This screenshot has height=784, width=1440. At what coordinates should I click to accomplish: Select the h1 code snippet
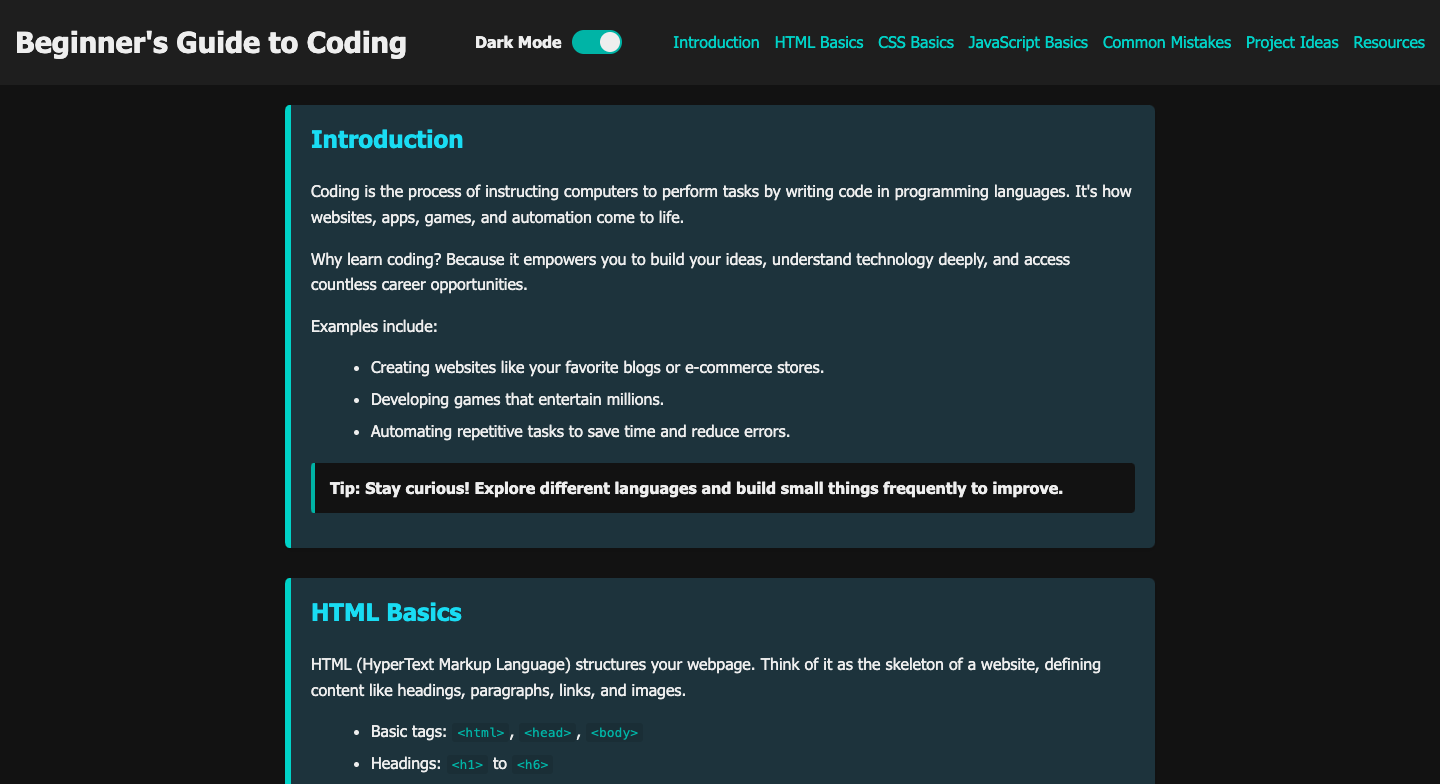tap(467, 763)
